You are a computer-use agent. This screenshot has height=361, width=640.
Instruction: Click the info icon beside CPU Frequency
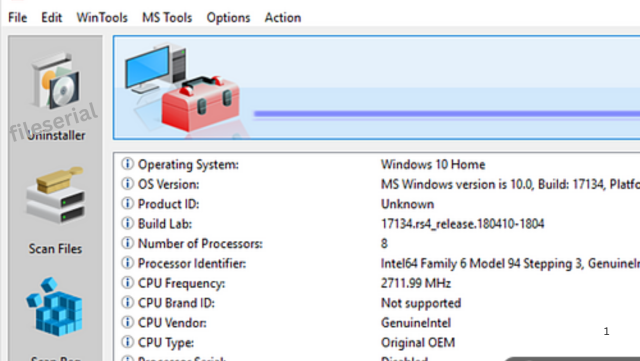pos(127,283)
